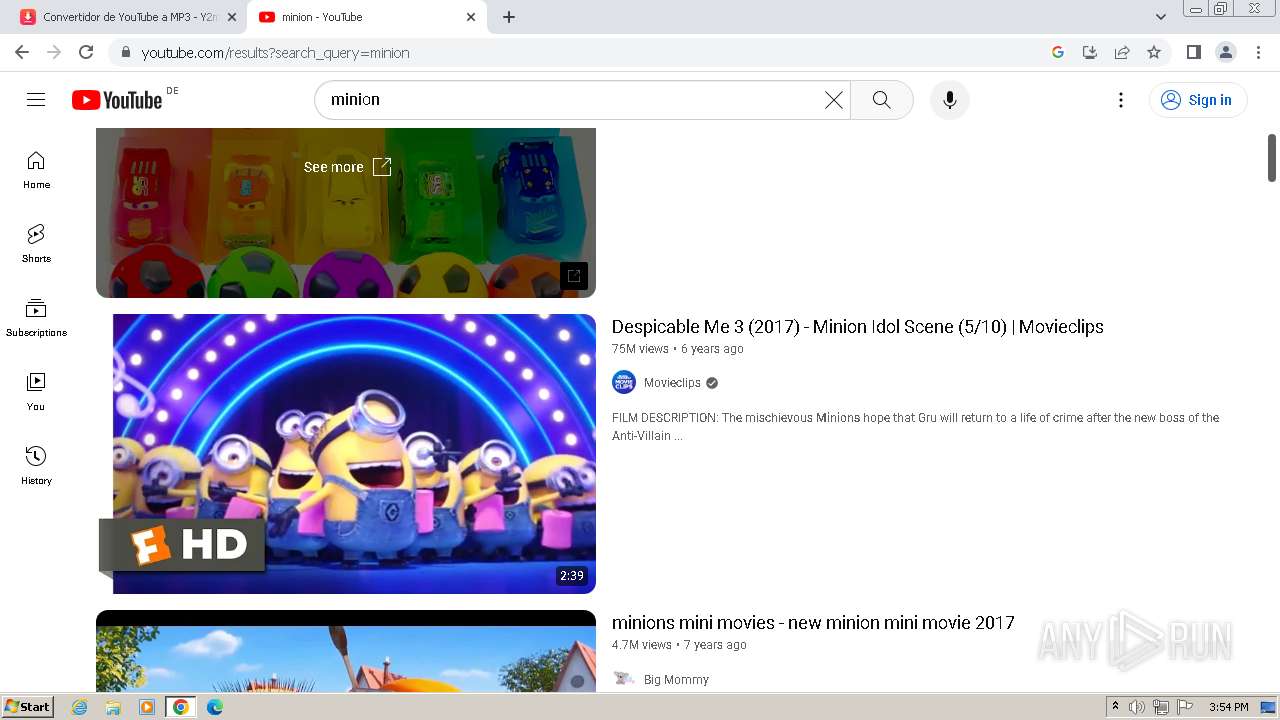Go to YouTube home via logo
The width and height of the screenshot is (1280, 720).
click(117, 100)
